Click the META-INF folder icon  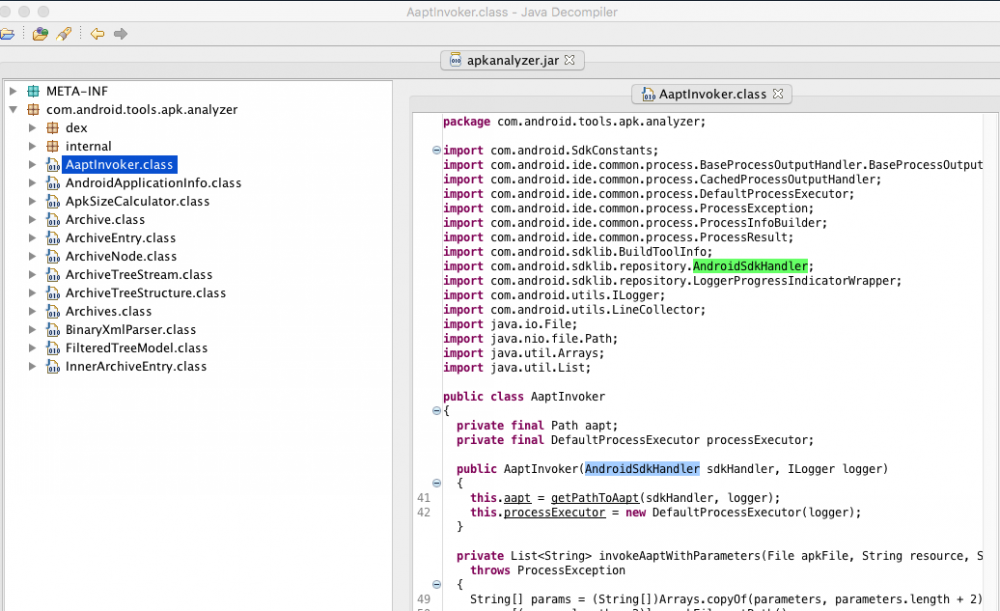coord(34,91)
